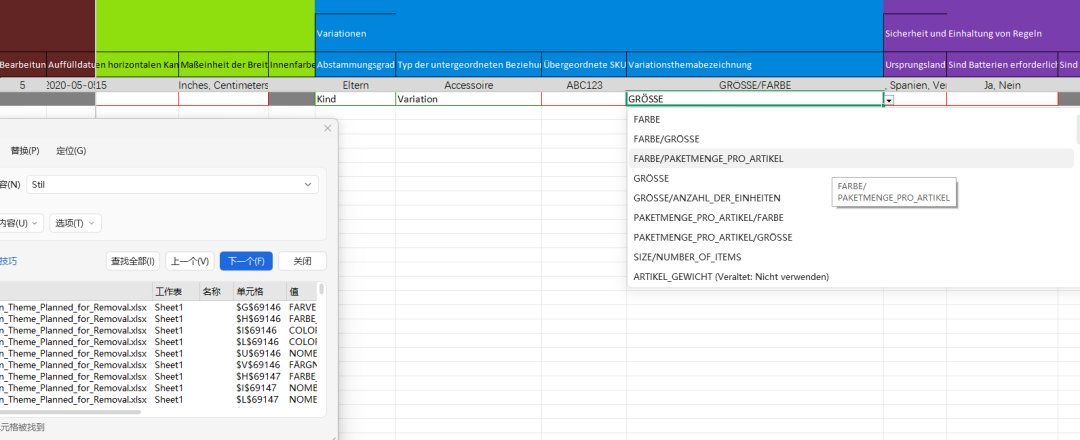Select the result row for cell $U$69146
The height and width of the screenshot is (440, 1080).
pyautogui.click(x=158, y=353)
